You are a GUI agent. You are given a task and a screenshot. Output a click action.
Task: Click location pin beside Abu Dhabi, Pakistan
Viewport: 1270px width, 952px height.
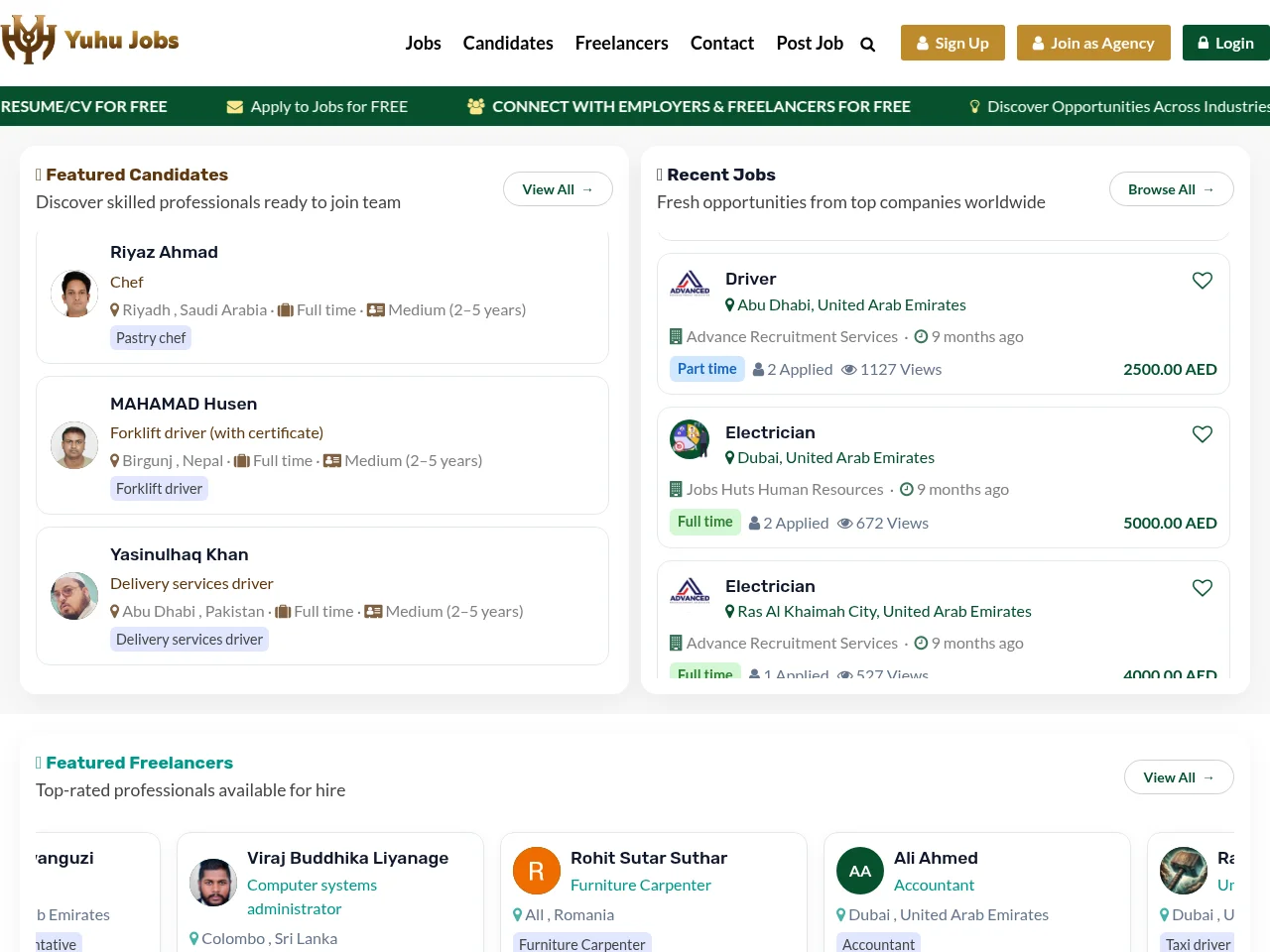[x=115, y=612]
